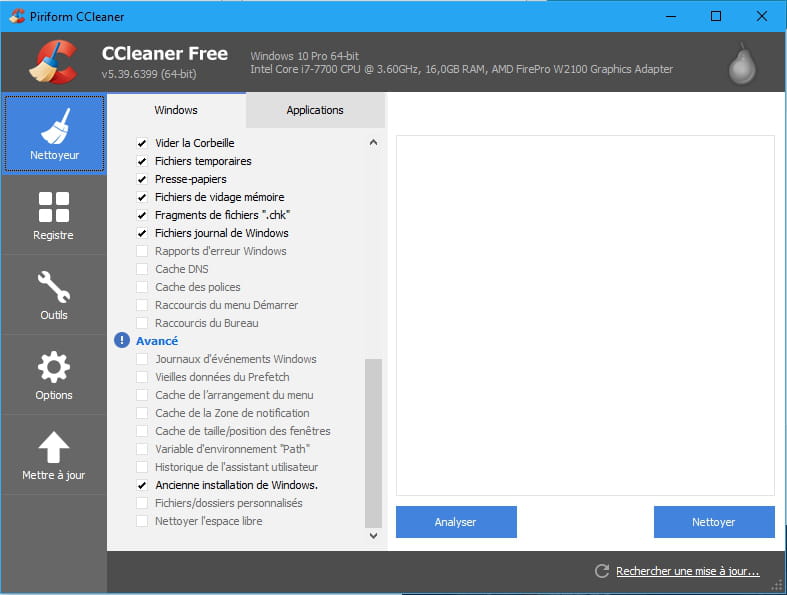
Task: Uncheck Fichiers temporaires
Action: pyautogui.click(x=142, y=161)
